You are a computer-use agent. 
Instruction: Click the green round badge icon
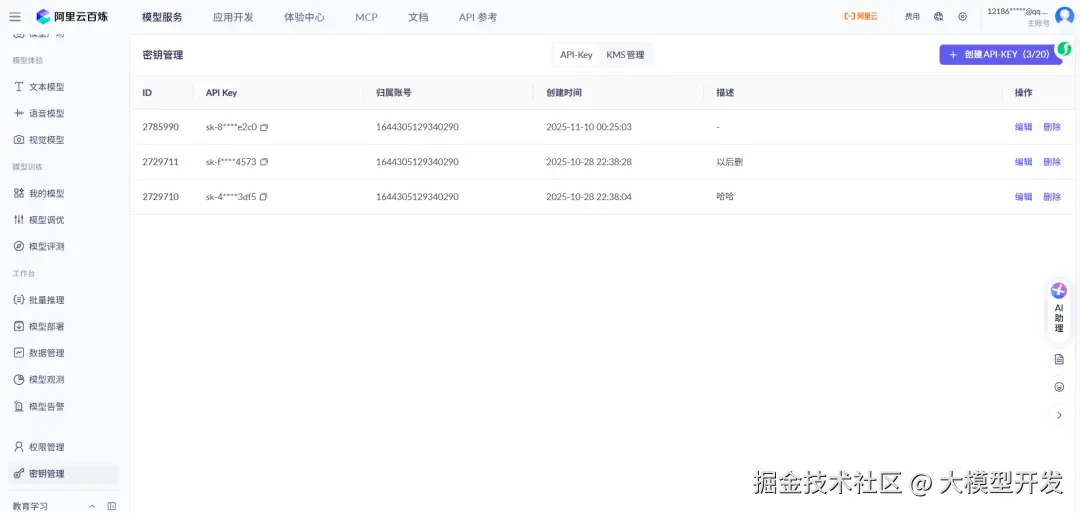1065,49
